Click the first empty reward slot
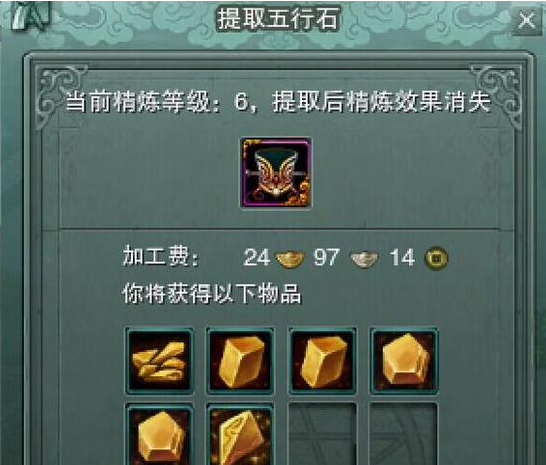The image size is (546, 465). [x=323, y=434]
